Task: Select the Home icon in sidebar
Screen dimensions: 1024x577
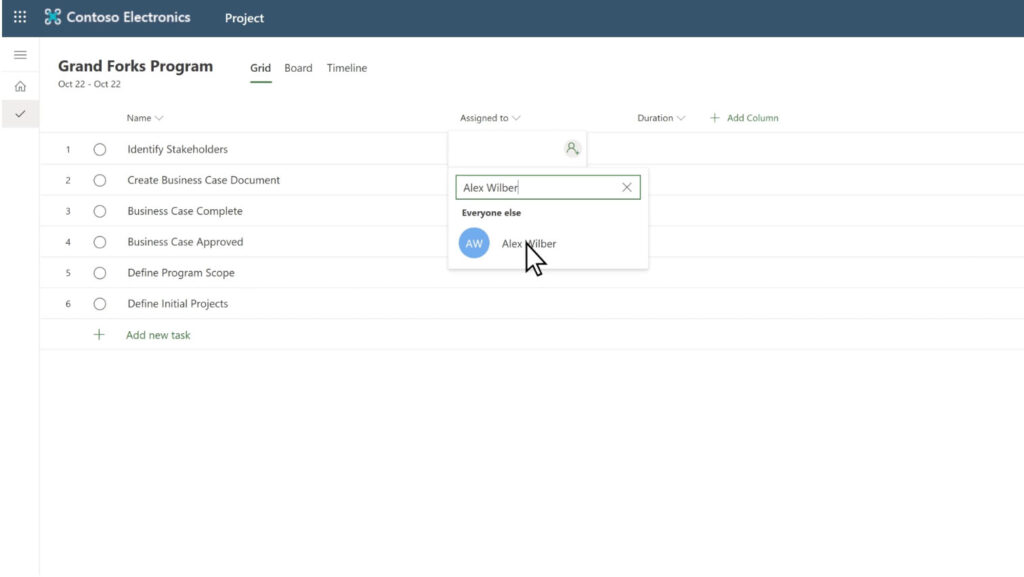Action: click(x=19, y=86)
